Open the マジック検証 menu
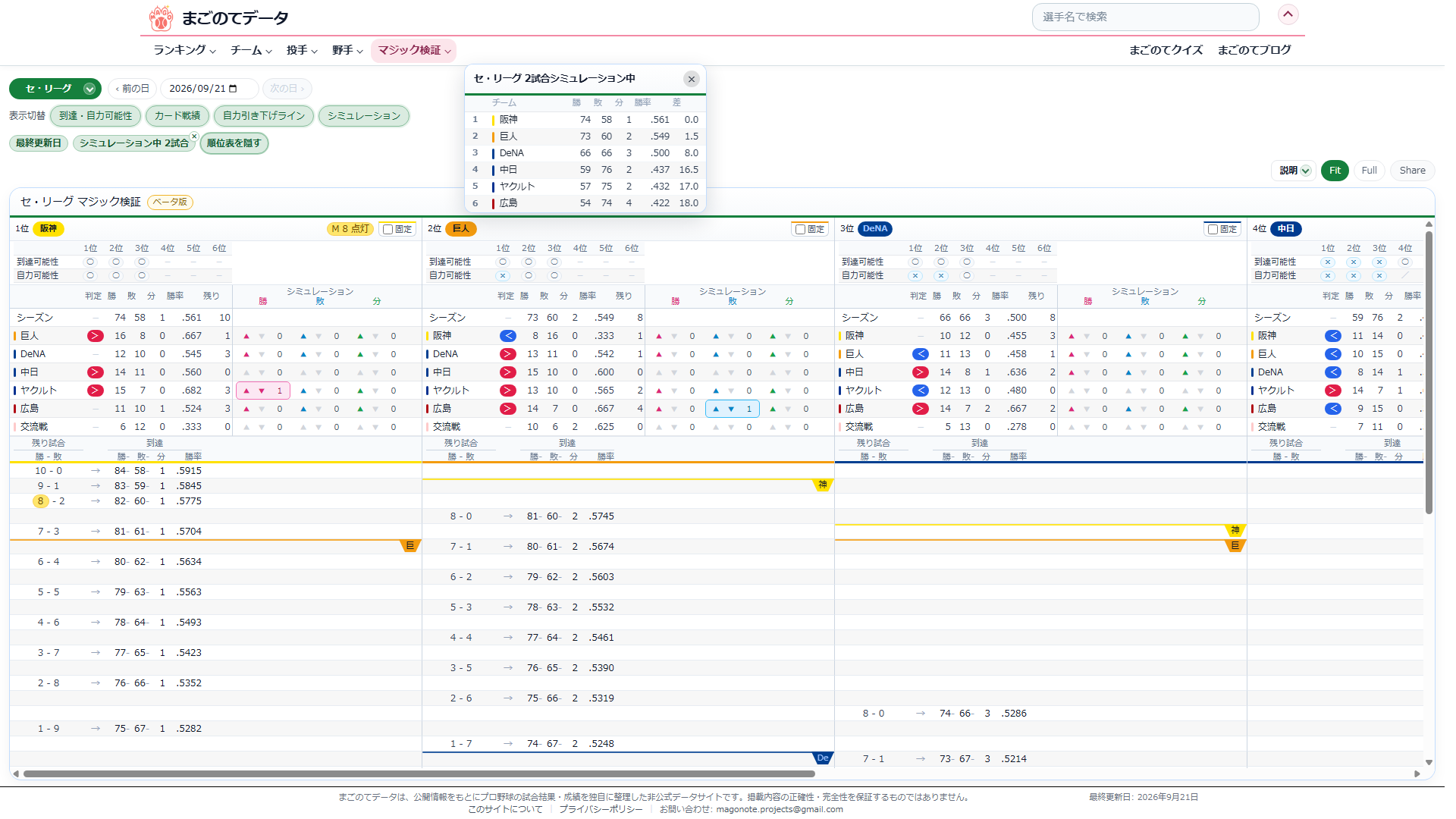Viewport: 1456px width, 819px height. tap(414, 50)
